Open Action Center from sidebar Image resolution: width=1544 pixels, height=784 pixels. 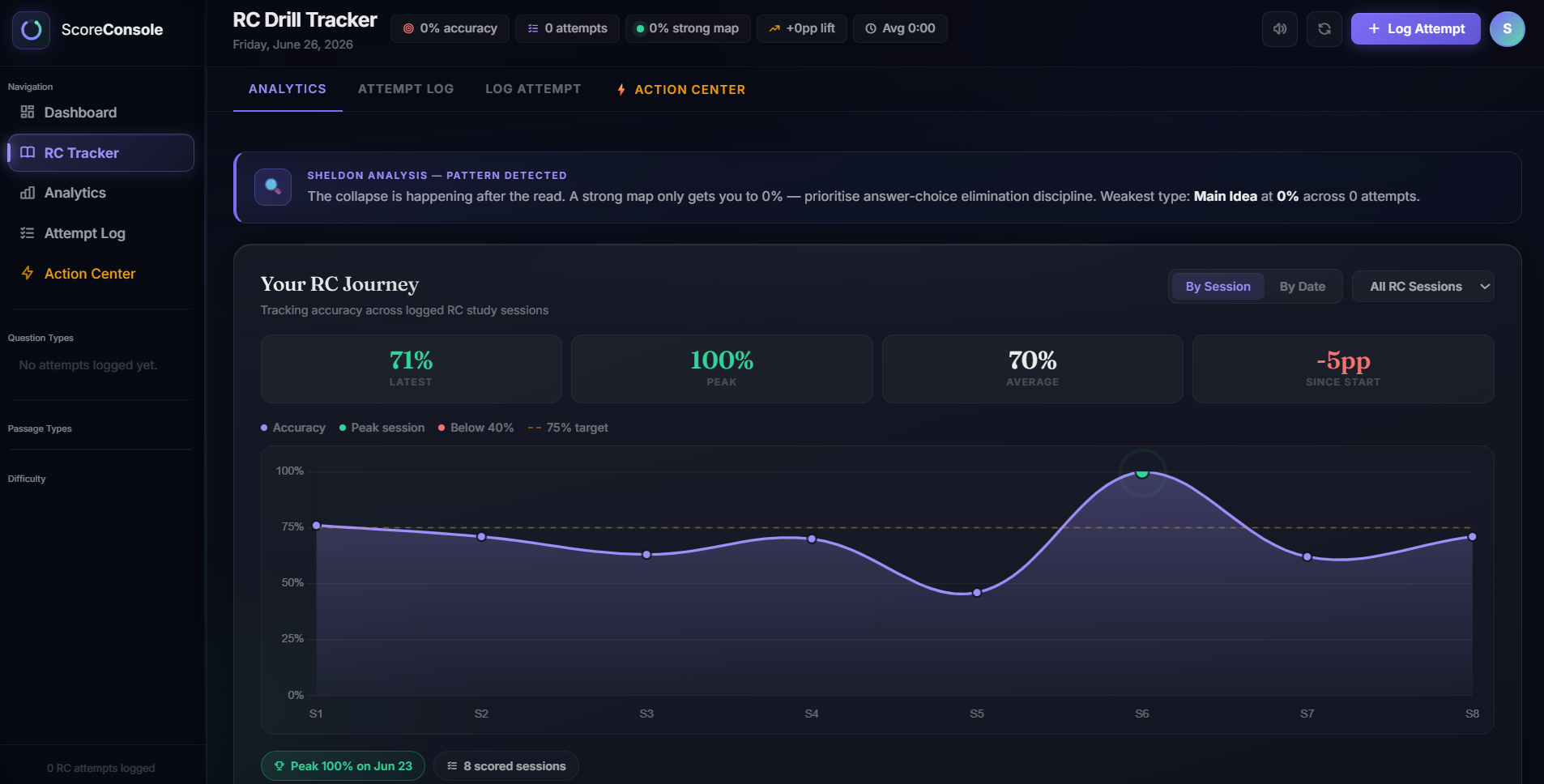coord(100,274)
